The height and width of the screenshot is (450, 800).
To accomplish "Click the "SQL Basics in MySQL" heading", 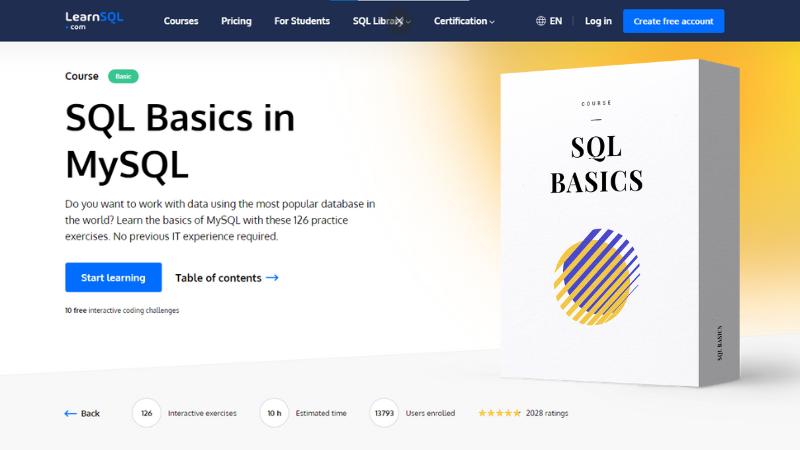I will [180, 141].
